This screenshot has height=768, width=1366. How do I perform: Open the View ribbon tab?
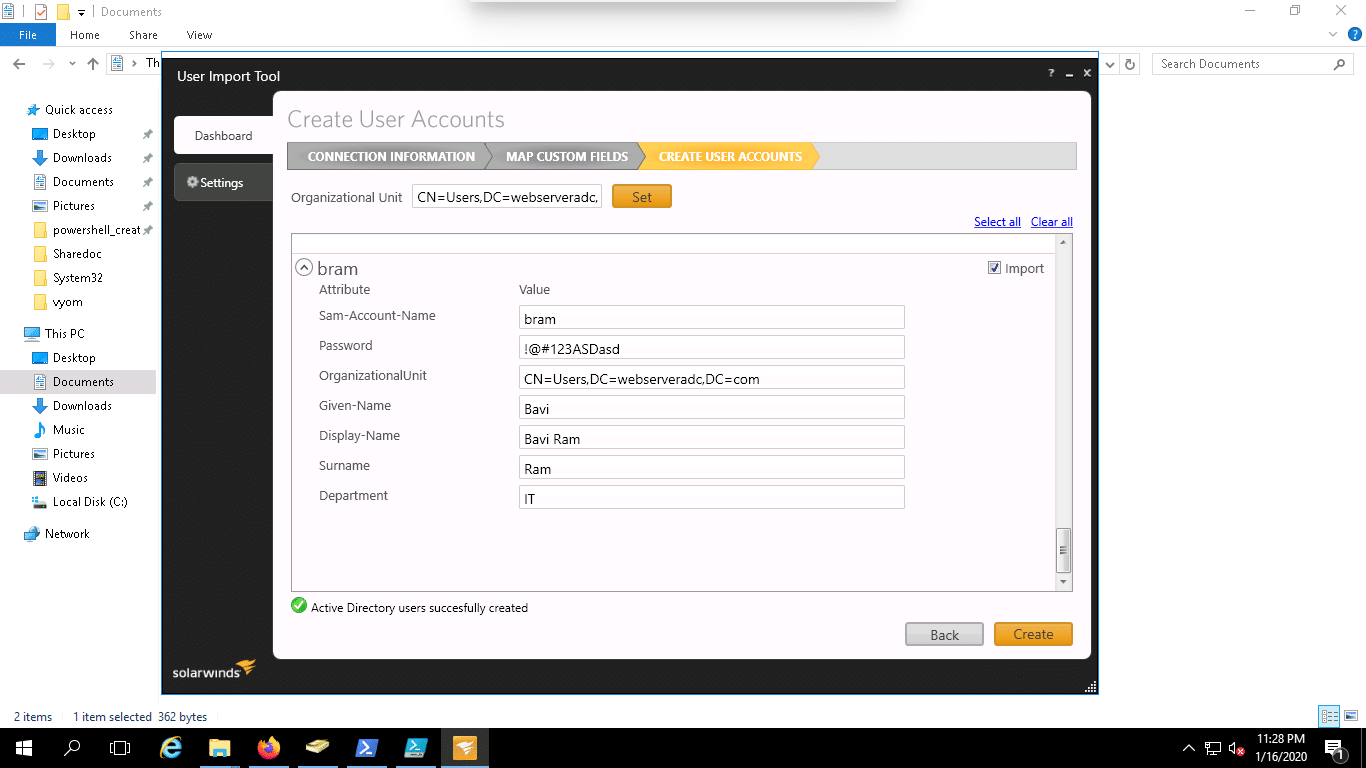click(x=199, y=35)
